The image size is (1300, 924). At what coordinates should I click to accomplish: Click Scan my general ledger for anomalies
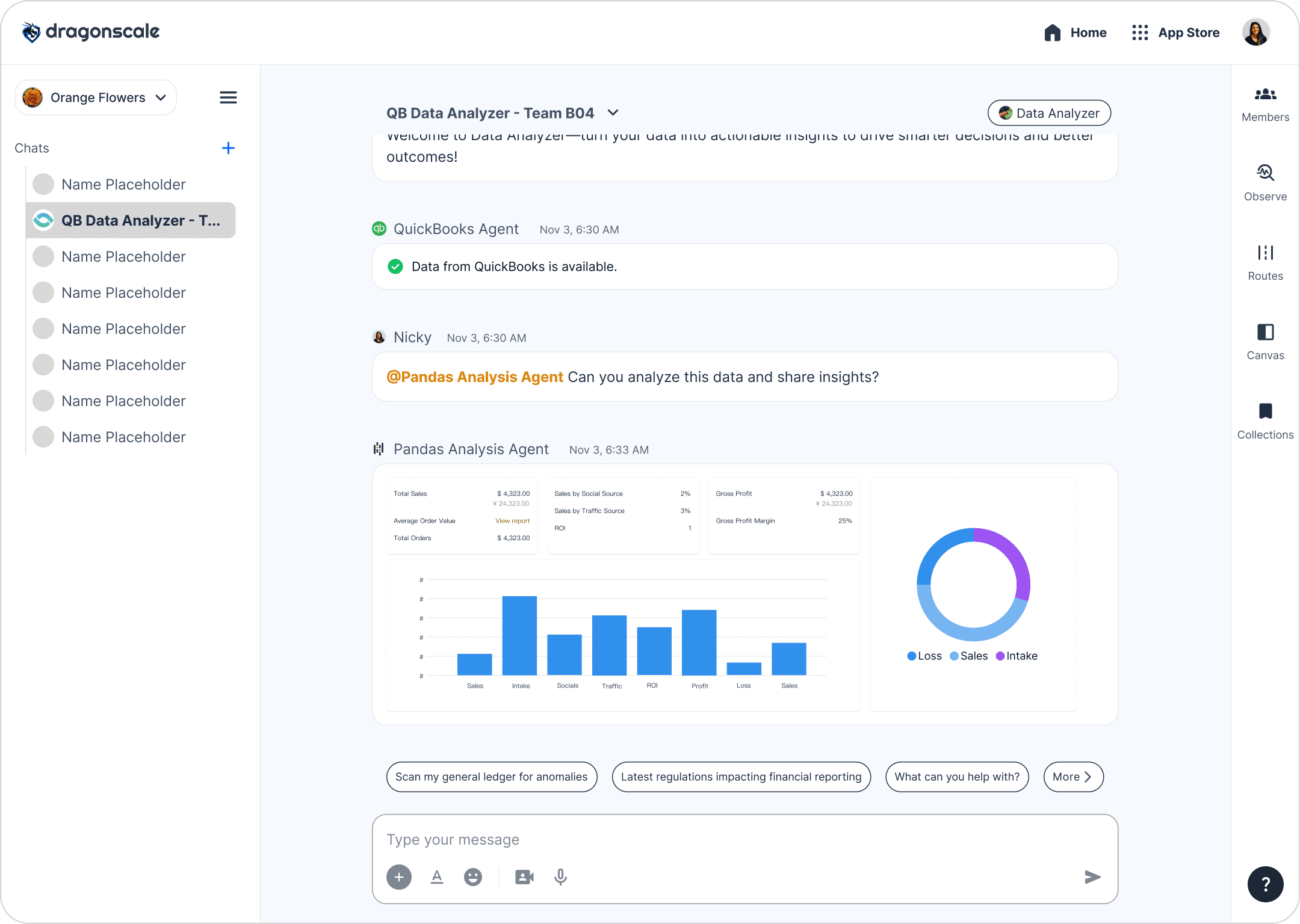click(491, 777)
